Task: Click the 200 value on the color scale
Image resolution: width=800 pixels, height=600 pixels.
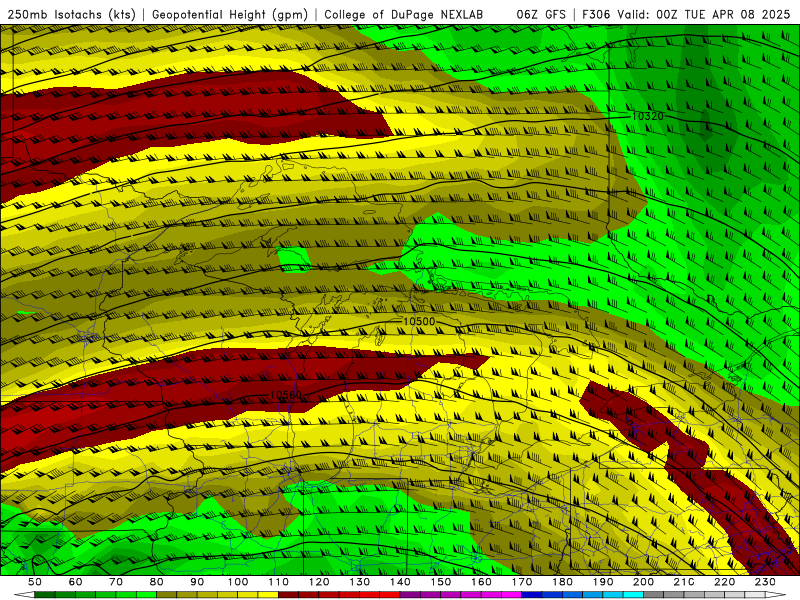Action: 644,582
